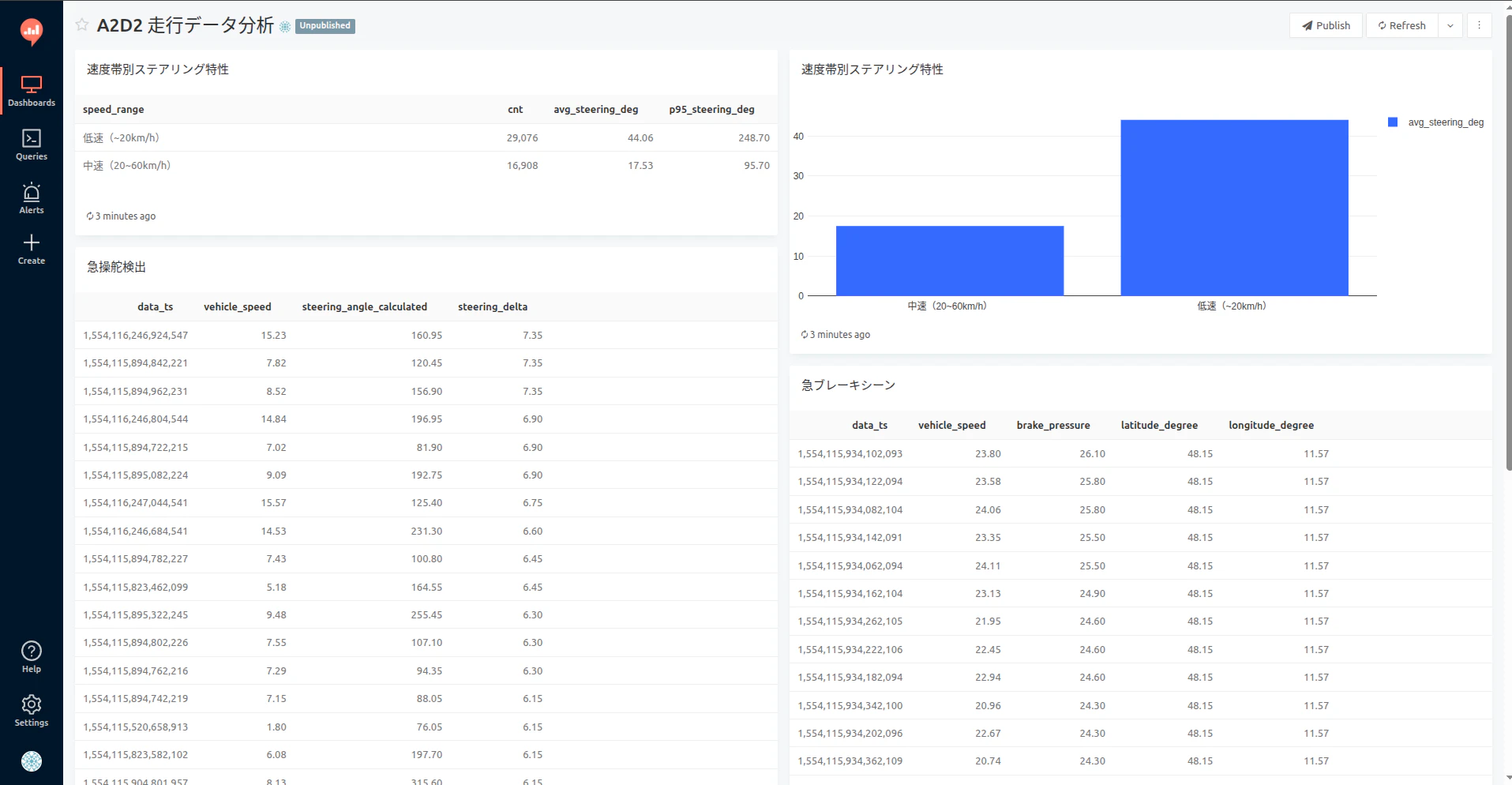Click the user profile avatar
The height and width of the screenshot is (785, 1512).
pos(32,761)
